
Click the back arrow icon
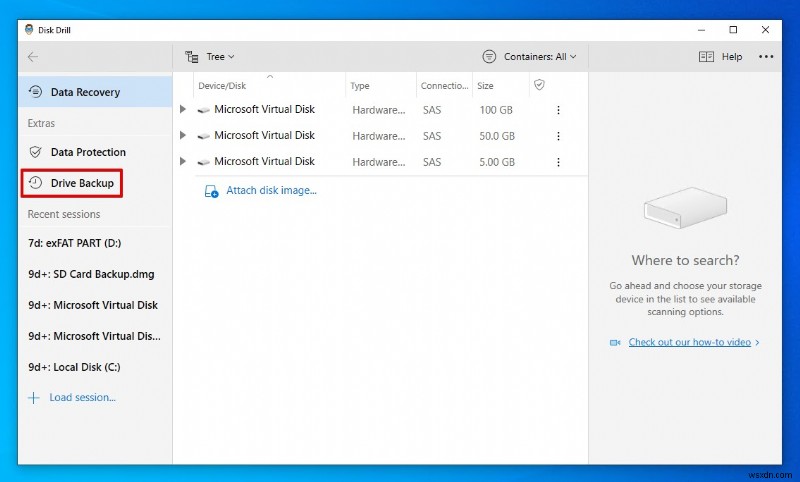[33, 57]
